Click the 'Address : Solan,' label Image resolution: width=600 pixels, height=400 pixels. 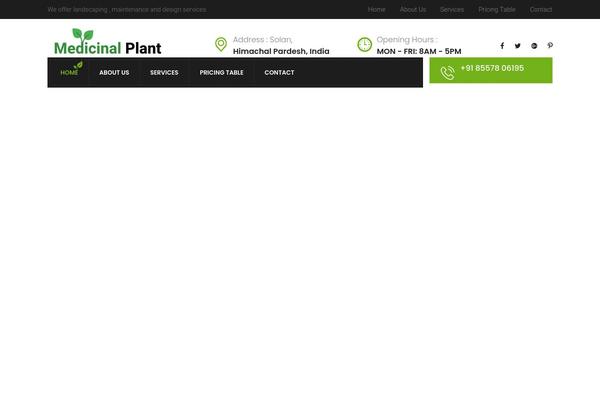[262, 40]
